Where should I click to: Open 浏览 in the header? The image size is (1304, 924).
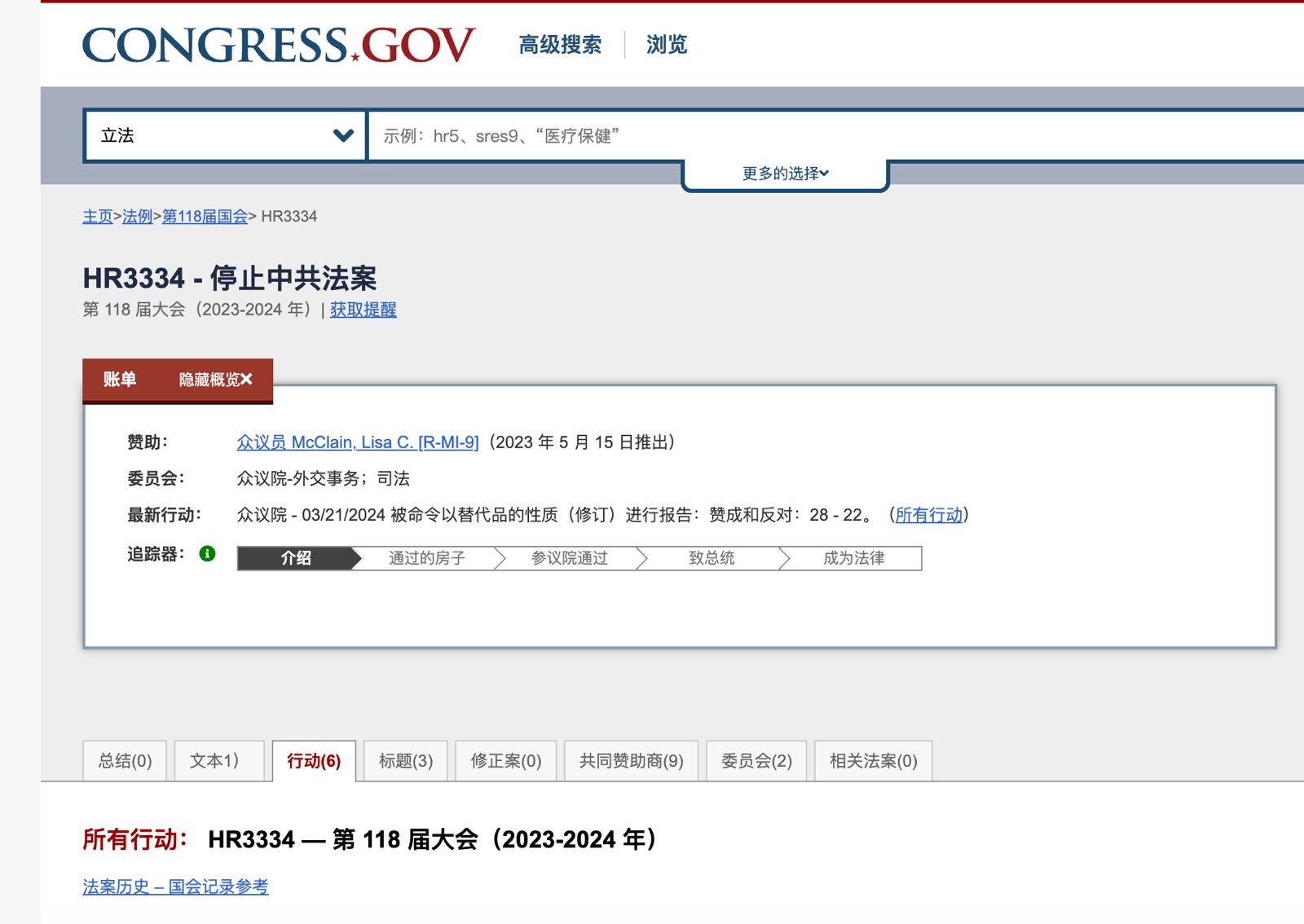(667, 45)
